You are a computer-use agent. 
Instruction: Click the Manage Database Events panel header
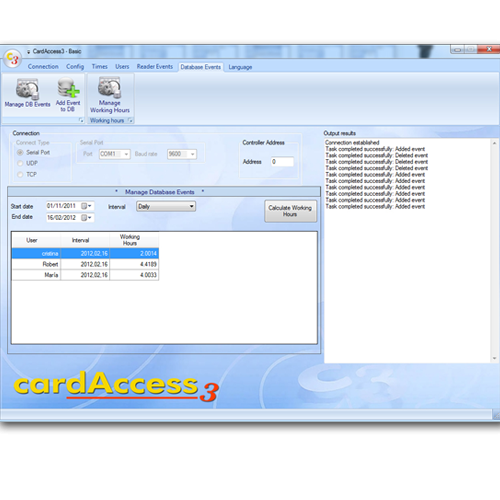click(164, 192)
